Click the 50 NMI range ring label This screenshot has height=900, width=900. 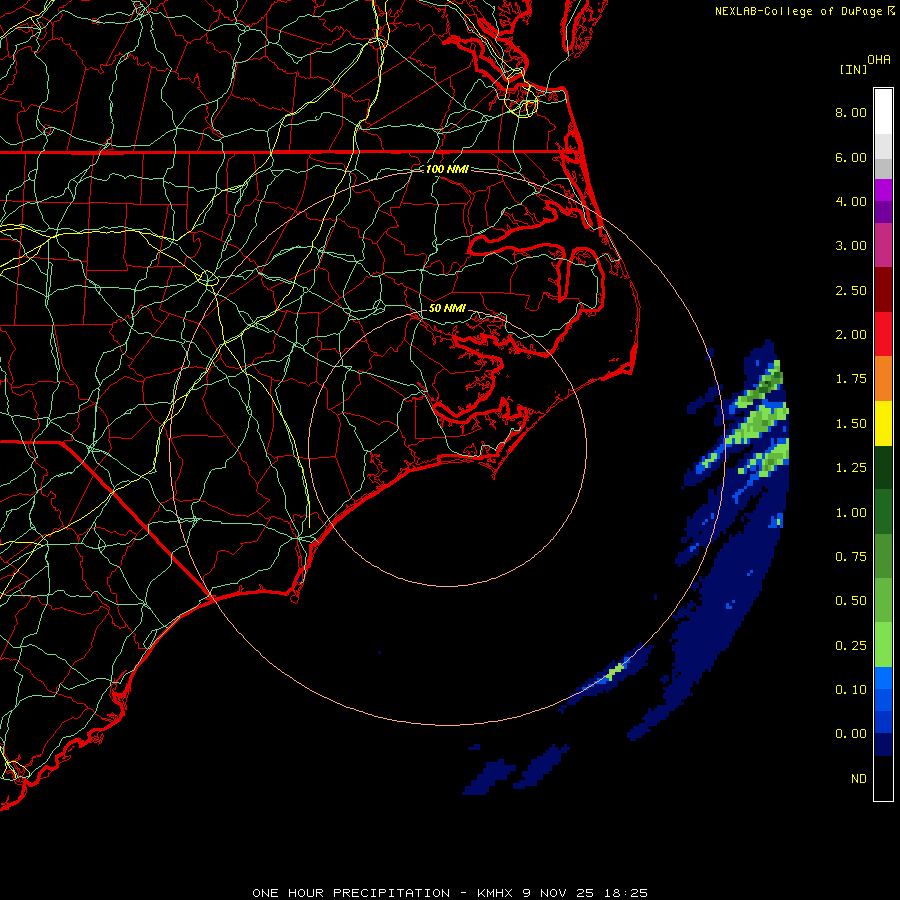(447, 308)
